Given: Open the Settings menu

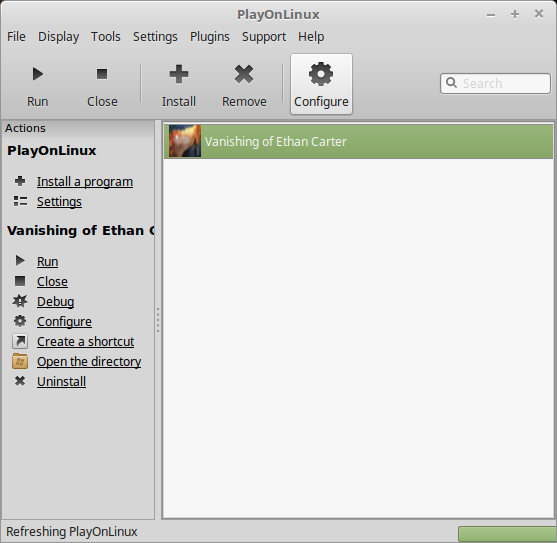Looking at the screenshot, I should pyautogui.click(x=155, y=36).
